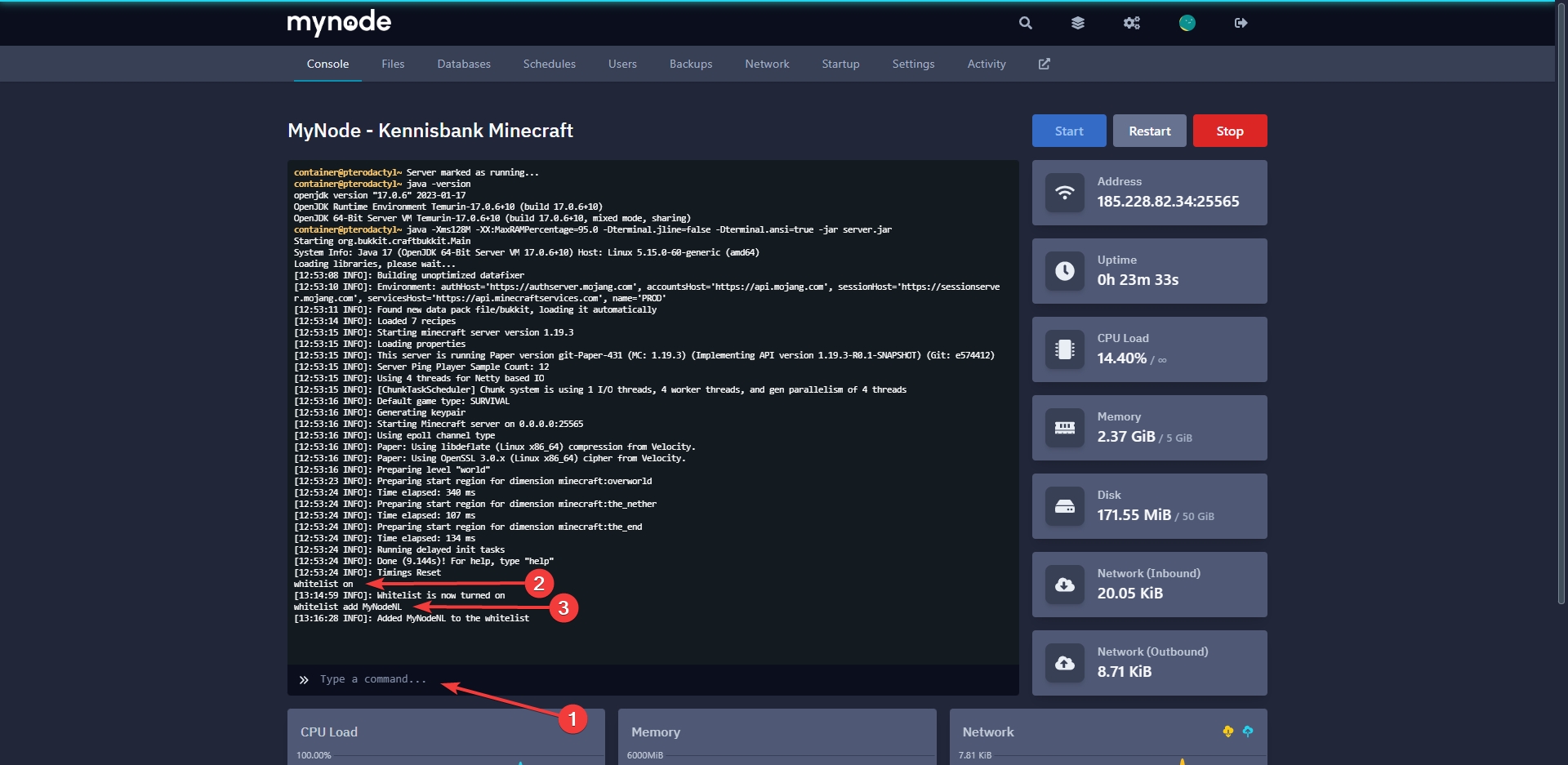This screenshot has height=765, width=1568.
Task: Go to the Backups tab
Action: 691,64
